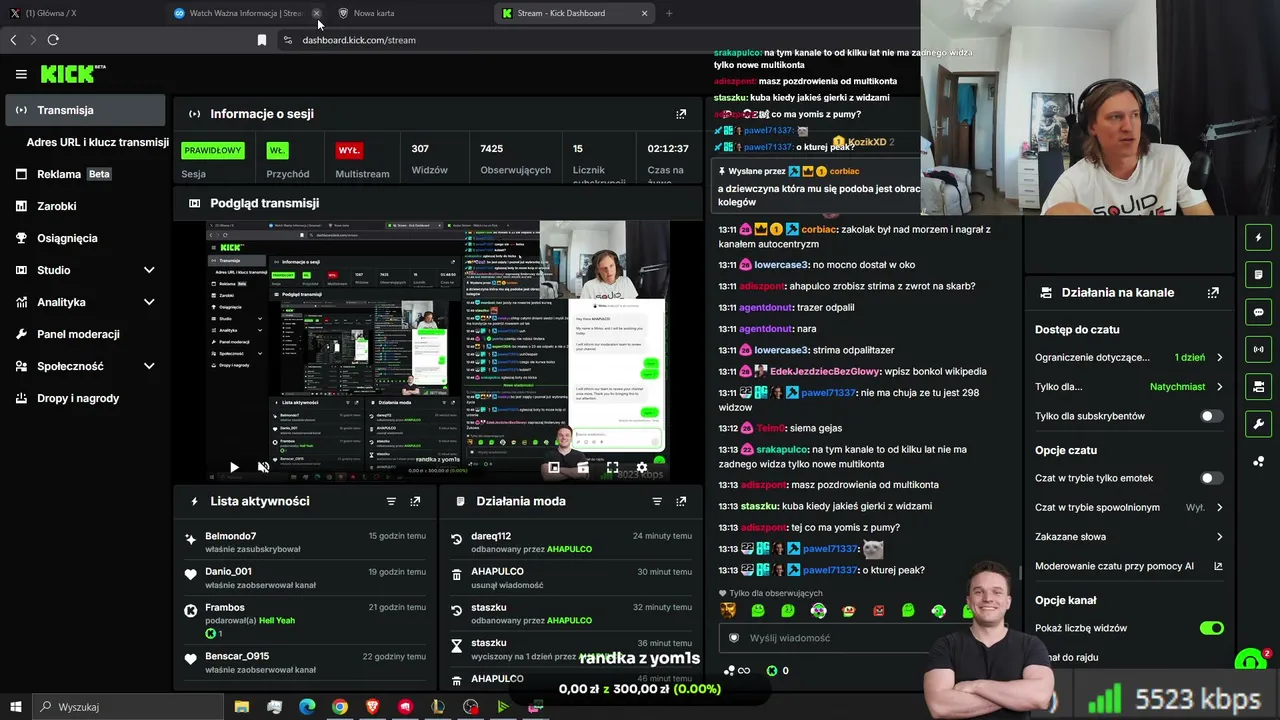Open File Explorer from the taskbar
Viewport: 1280px width, 720px height.
[242, 707]
